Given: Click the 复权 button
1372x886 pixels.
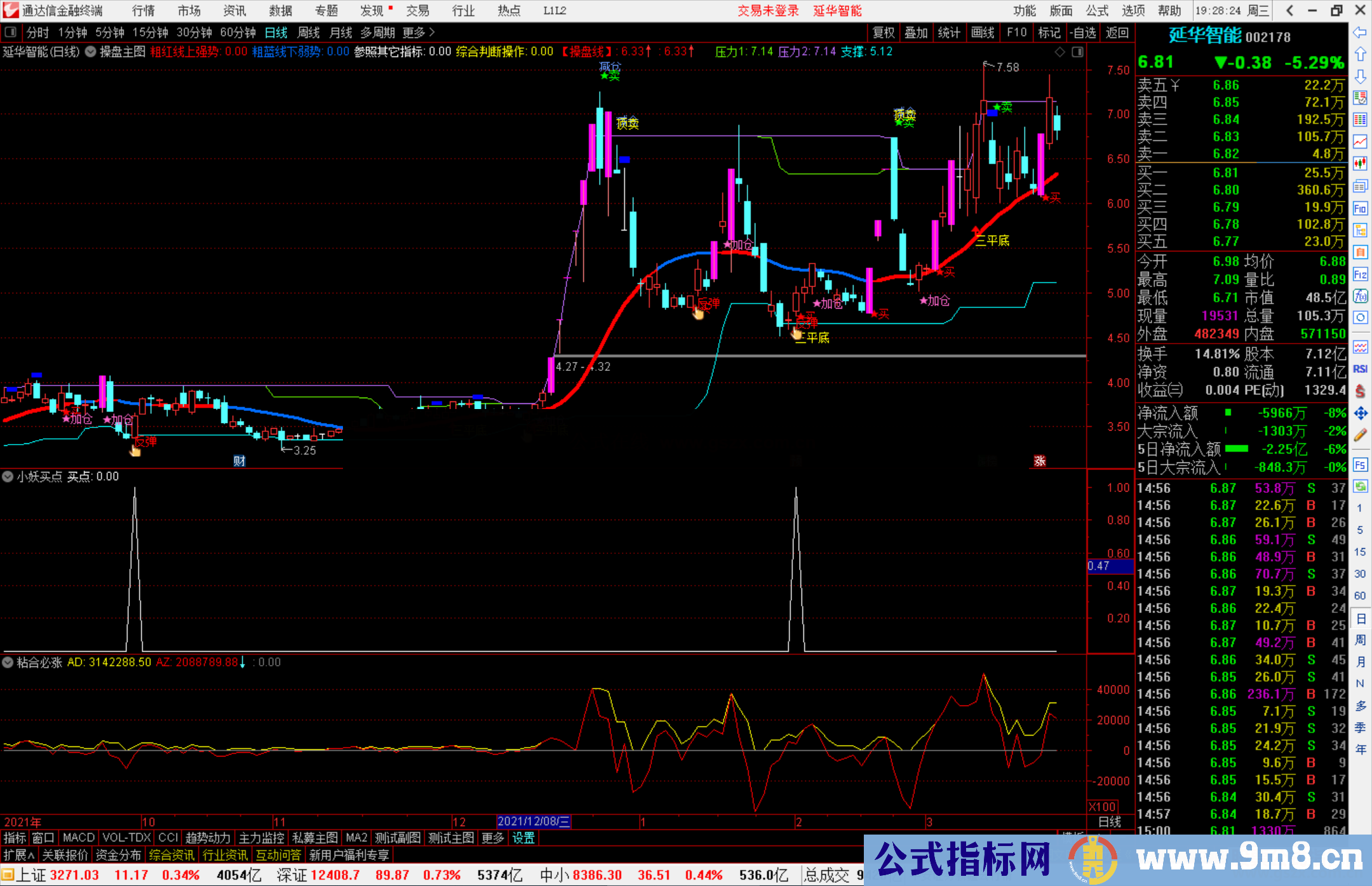Looking at the screenshot, I should point(883,32).
